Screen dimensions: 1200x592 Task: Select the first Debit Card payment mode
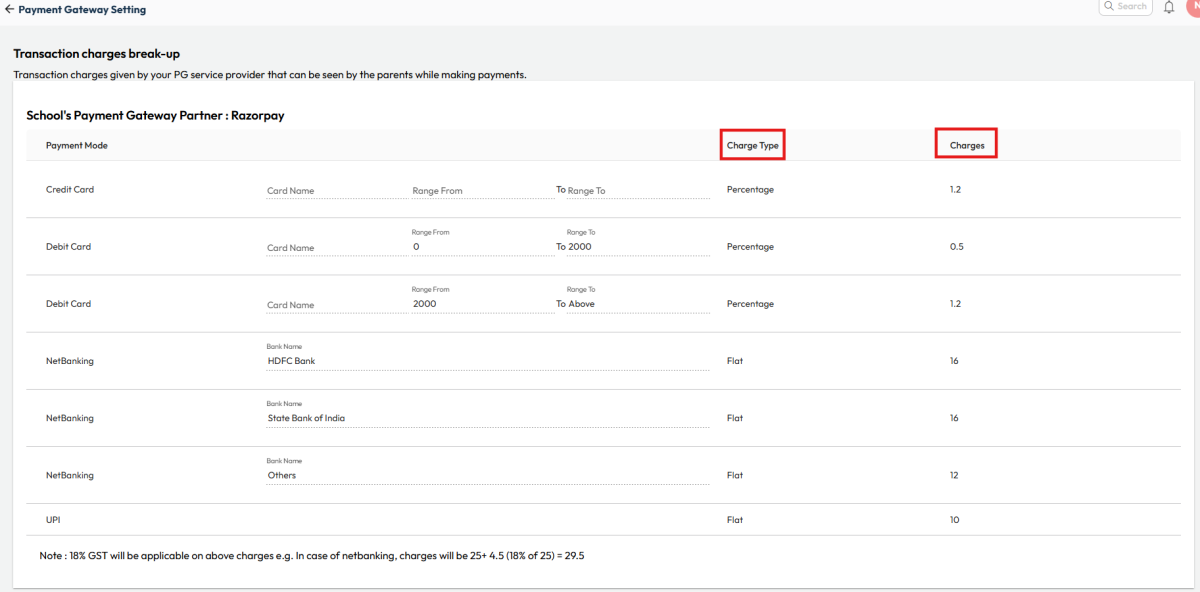tap(70, 246)
